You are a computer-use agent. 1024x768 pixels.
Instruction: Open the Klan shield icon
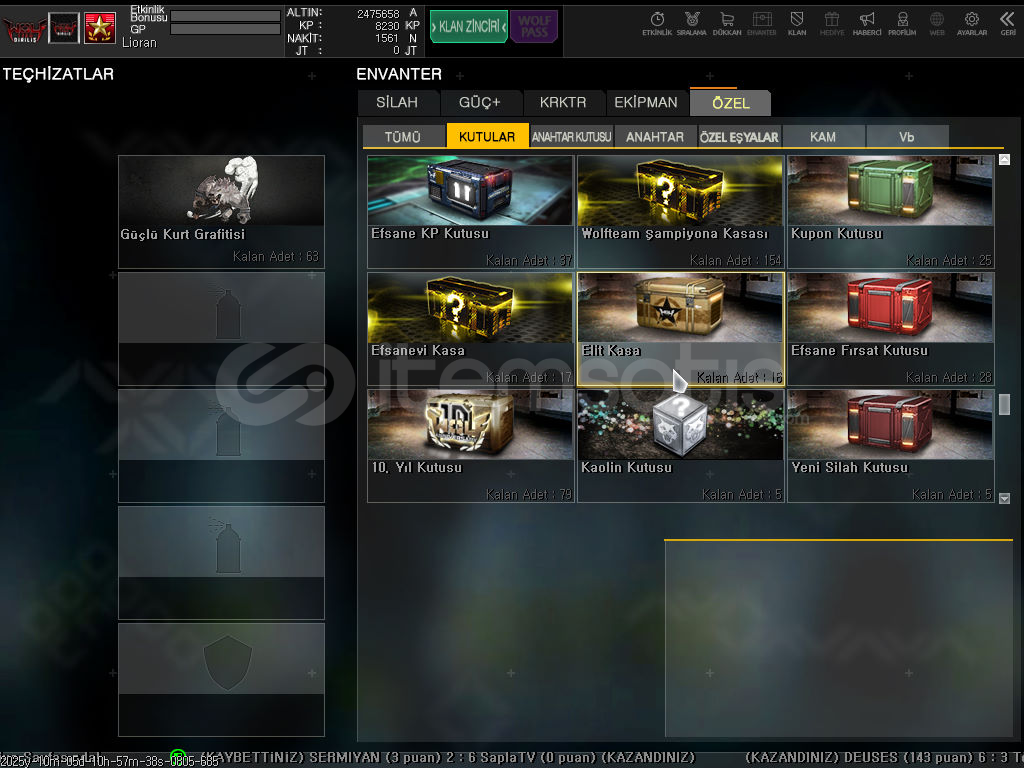(797, 23)
